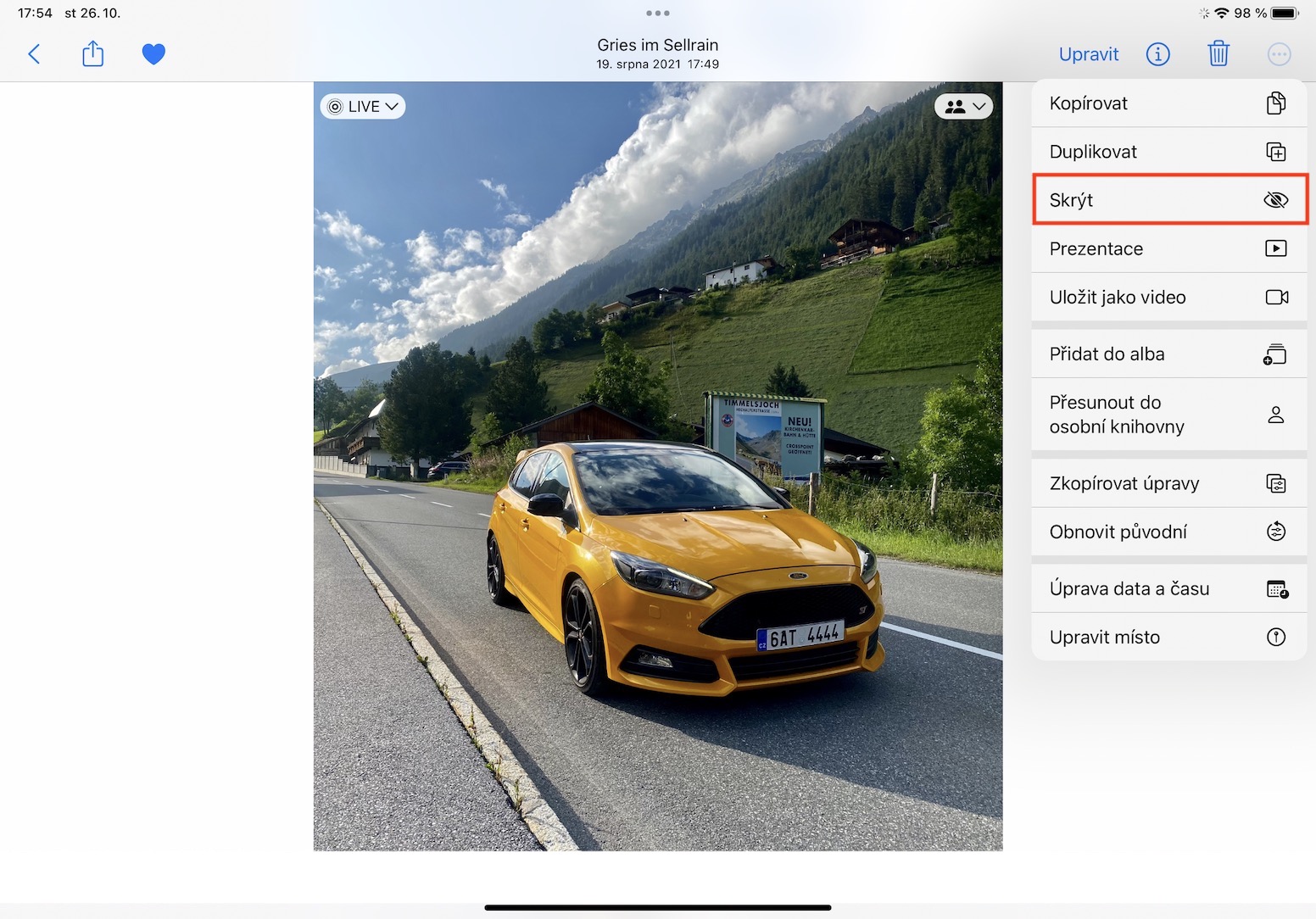Close menu via three-dots more icon

click(1279, 54)
